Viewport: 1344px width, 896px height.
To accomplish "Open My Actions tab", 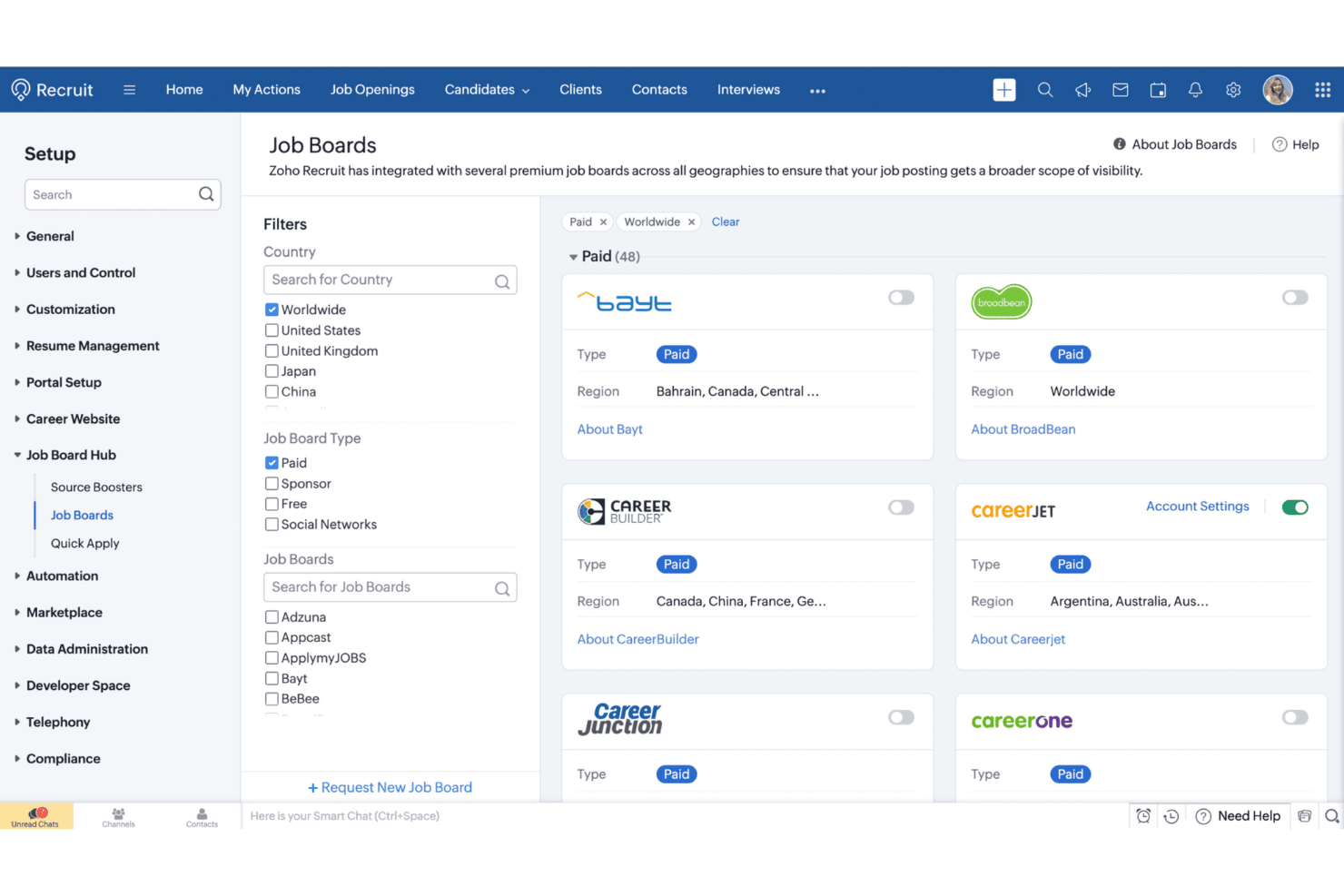I will click(x=266, y=90).
